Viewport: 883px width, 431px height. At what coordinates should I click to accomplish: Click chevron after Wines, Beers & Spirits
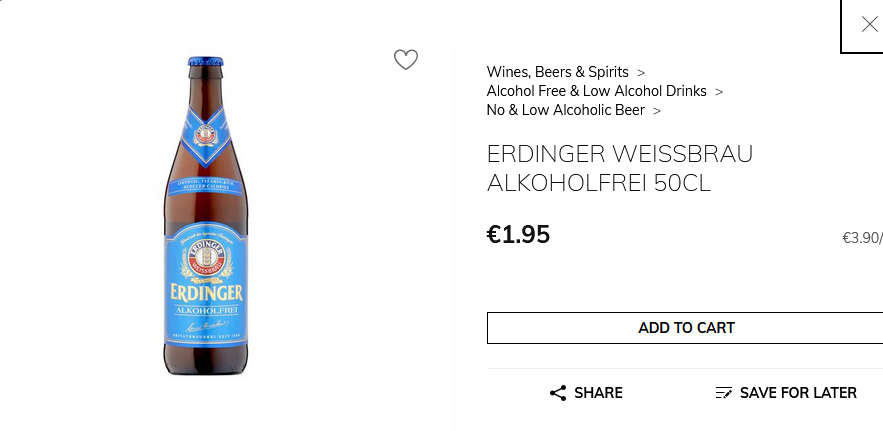click(641, 73)
